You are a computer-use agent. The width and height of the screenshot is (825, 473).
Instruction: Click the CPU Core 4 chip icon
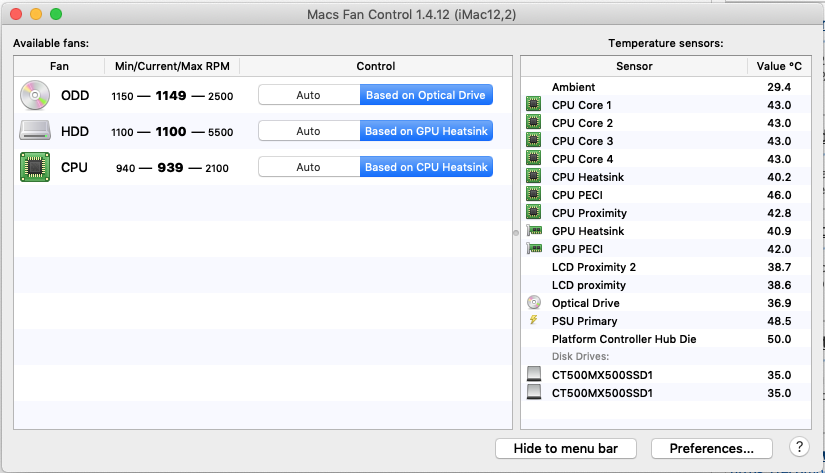click(534, 158)
